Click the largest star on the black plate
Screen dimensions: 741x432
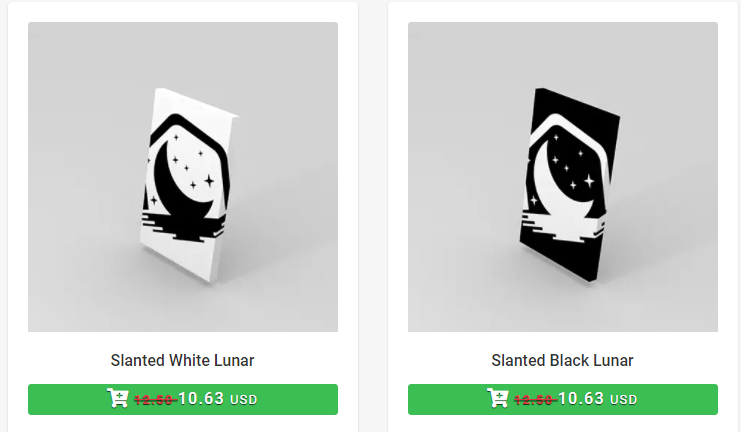(589, 181)
